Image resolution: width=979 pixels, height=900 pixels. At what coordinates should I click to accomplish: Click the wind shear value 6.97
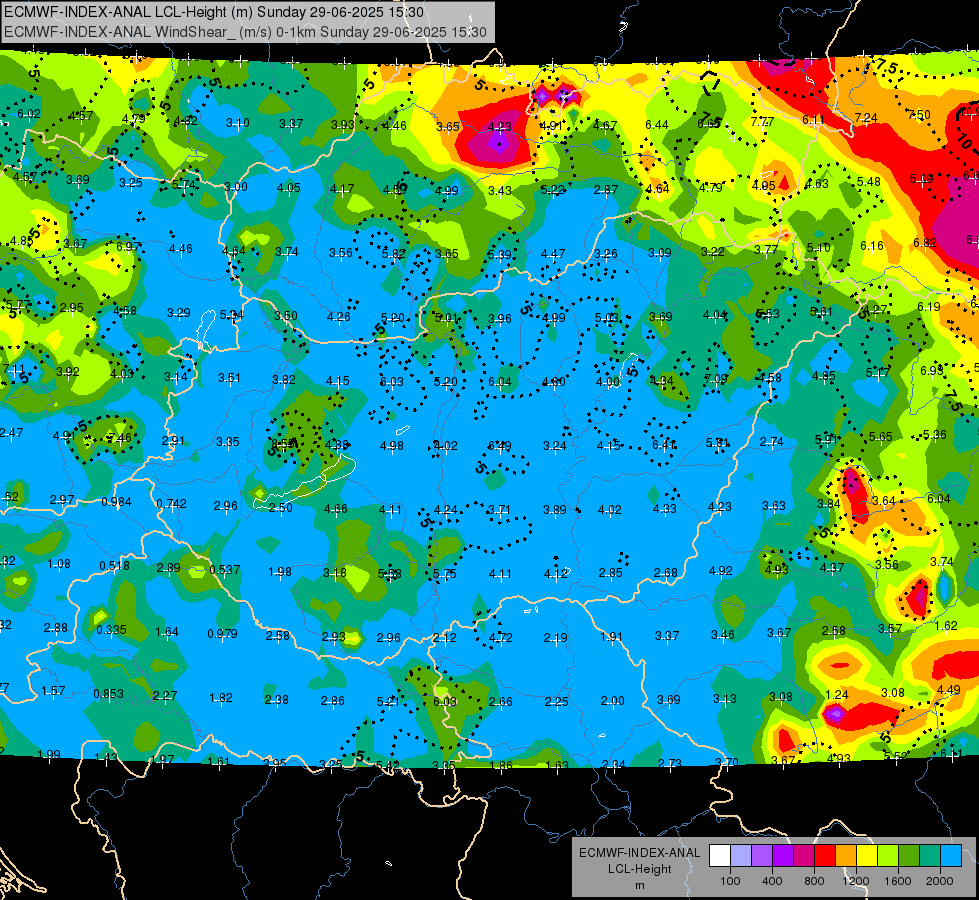pos(128,246)
